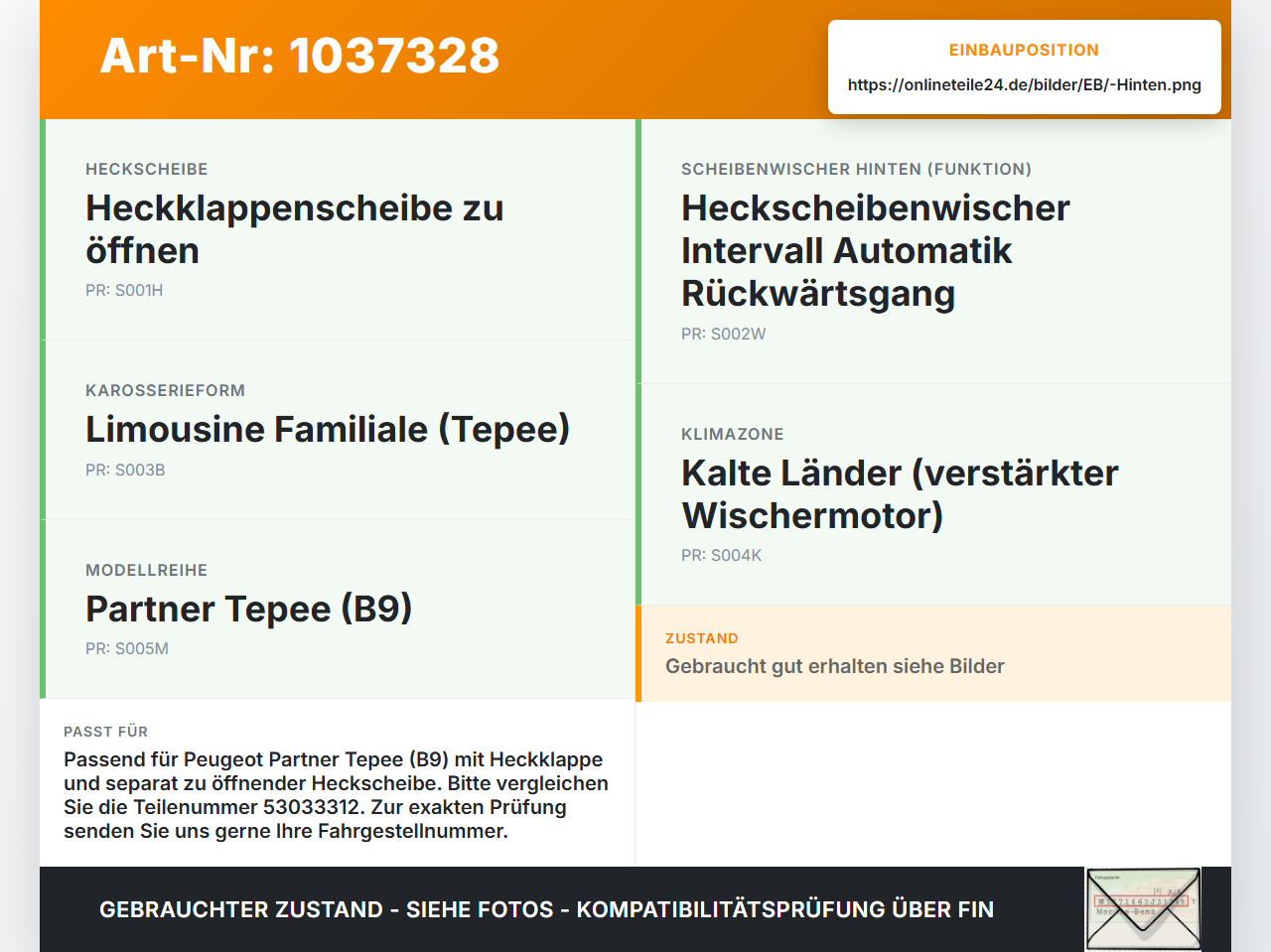This screenshot has height=952, width=1271.
Task: Click the PR: S005M code label
Action: pyautogui.click(x=127, y=648)
